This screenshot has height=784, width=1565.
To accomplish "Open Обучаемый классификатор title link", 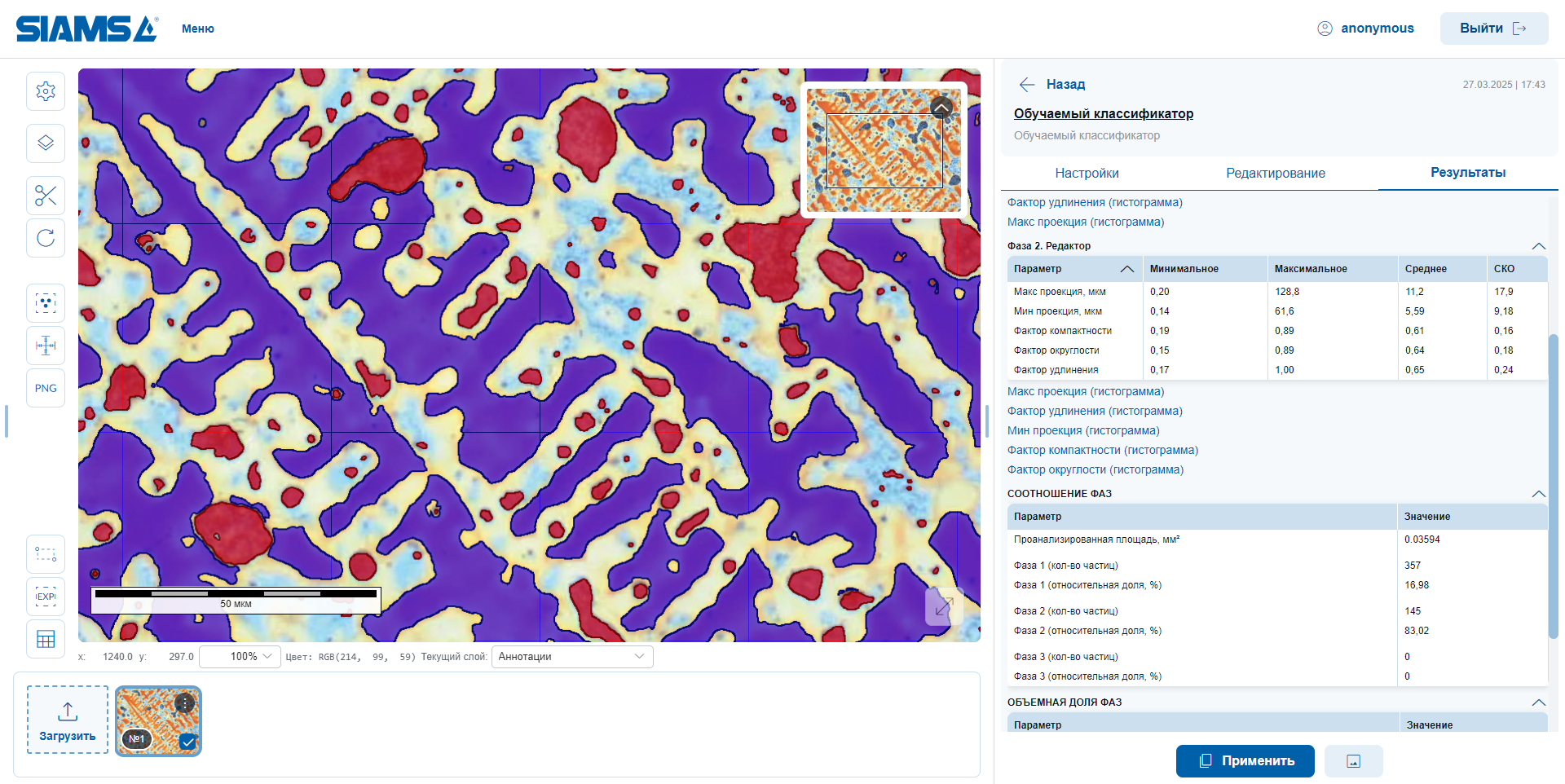I will 1104,114.
